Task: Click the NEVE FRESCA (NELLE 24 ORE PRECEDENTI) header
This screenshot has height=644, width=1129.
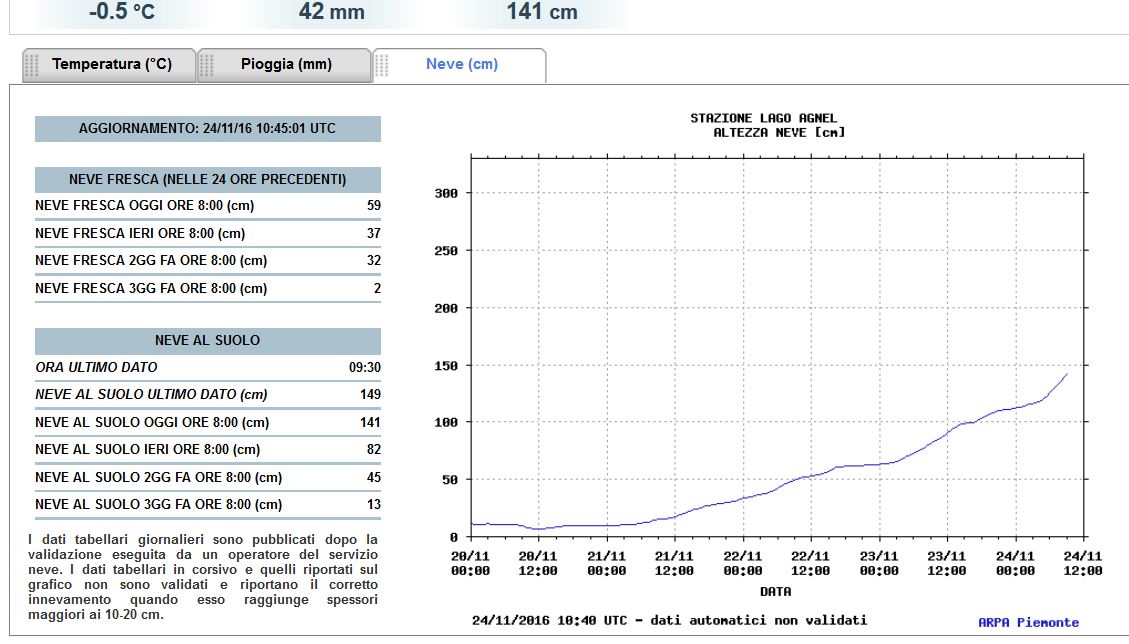Action: pyautogui.click(x=207, y=179)
